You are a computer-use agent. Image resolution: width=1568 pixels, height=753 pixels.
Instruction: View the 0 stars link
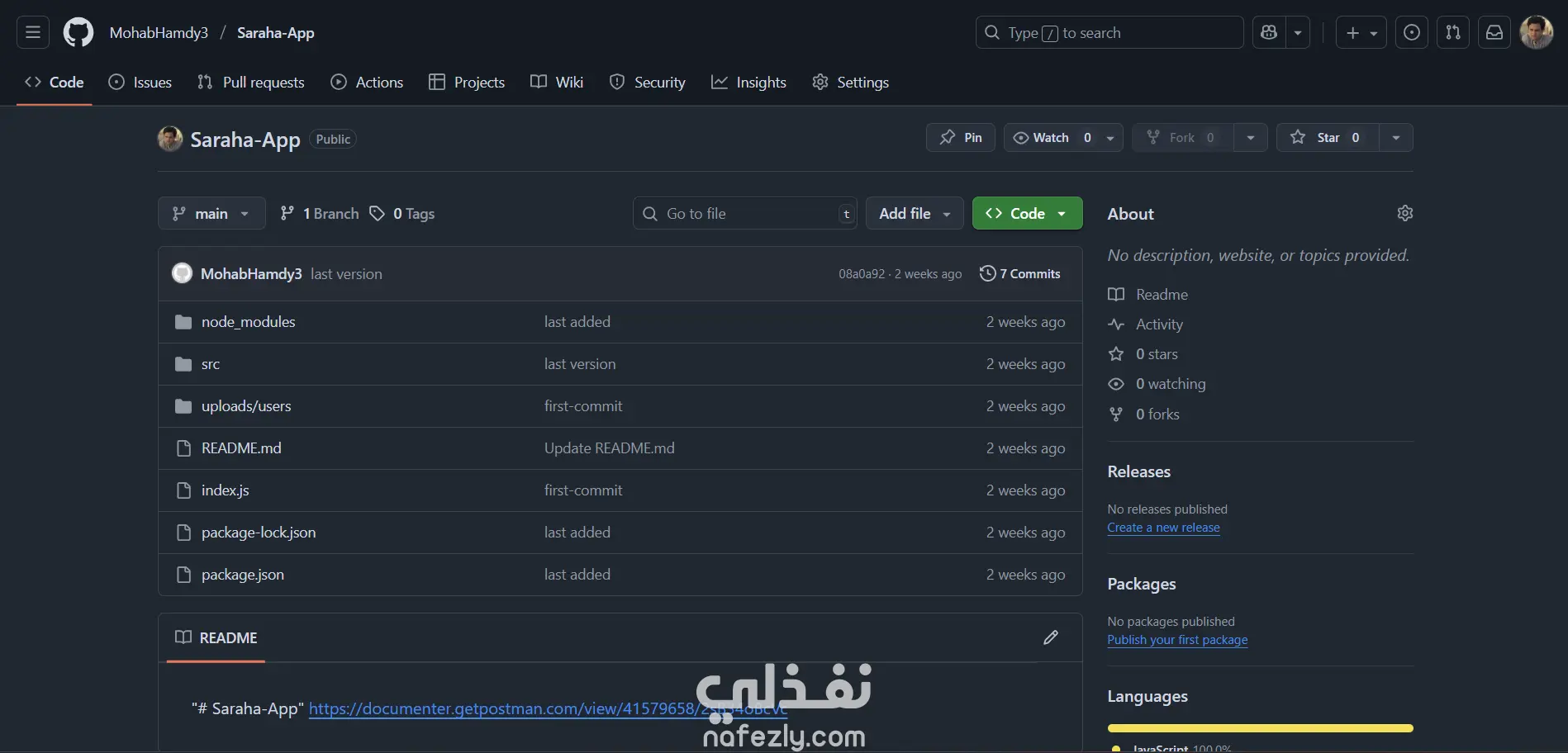click(1143, 354)
